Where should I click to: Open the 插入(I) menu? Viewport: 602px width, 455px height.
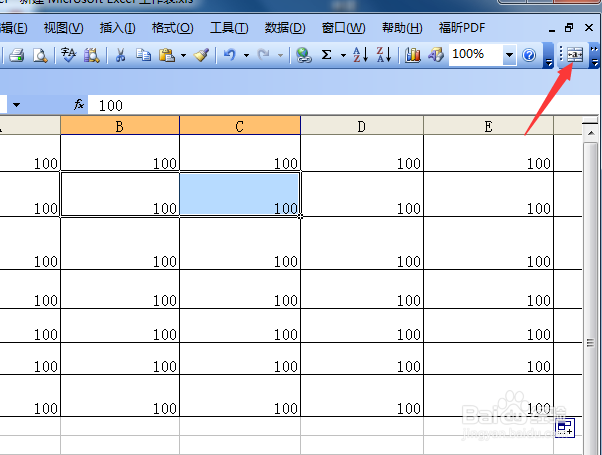point(117,28)
